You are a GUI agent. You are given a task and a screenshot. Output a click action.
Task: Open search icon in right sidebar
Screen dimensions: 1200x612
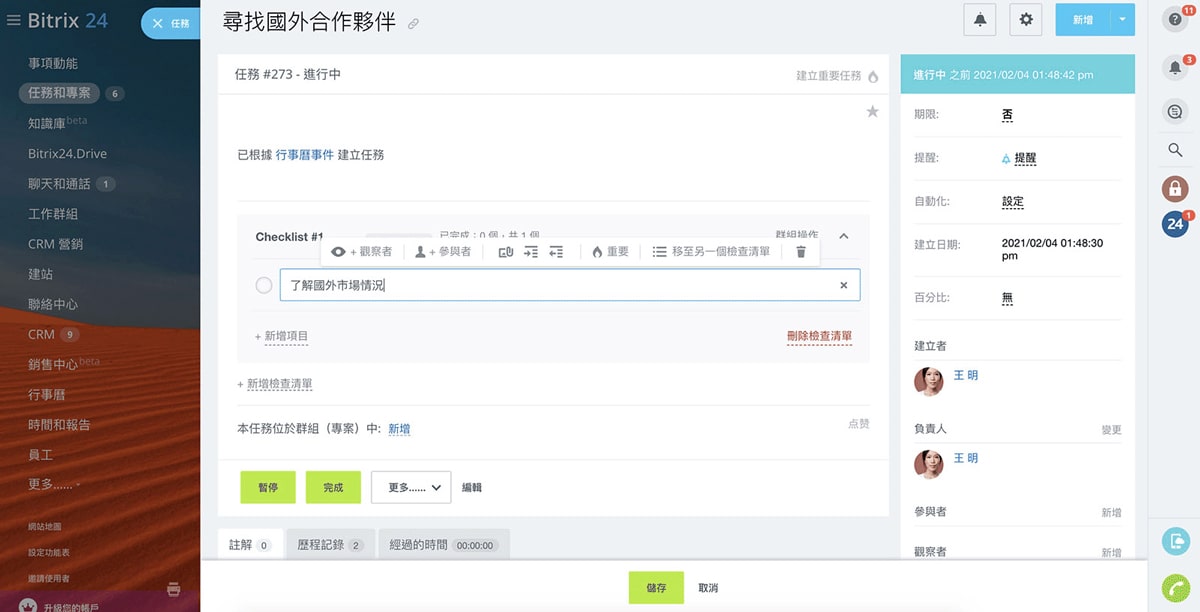[x=1176, y=150]
